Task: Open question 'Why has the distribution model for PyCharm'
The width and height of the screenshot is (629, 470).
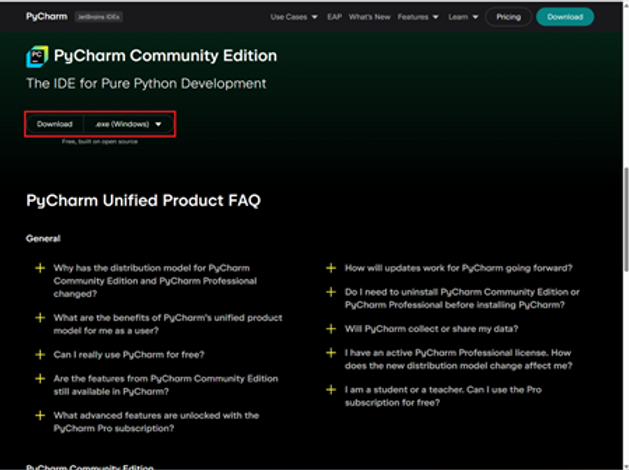Action: point(155,281)
